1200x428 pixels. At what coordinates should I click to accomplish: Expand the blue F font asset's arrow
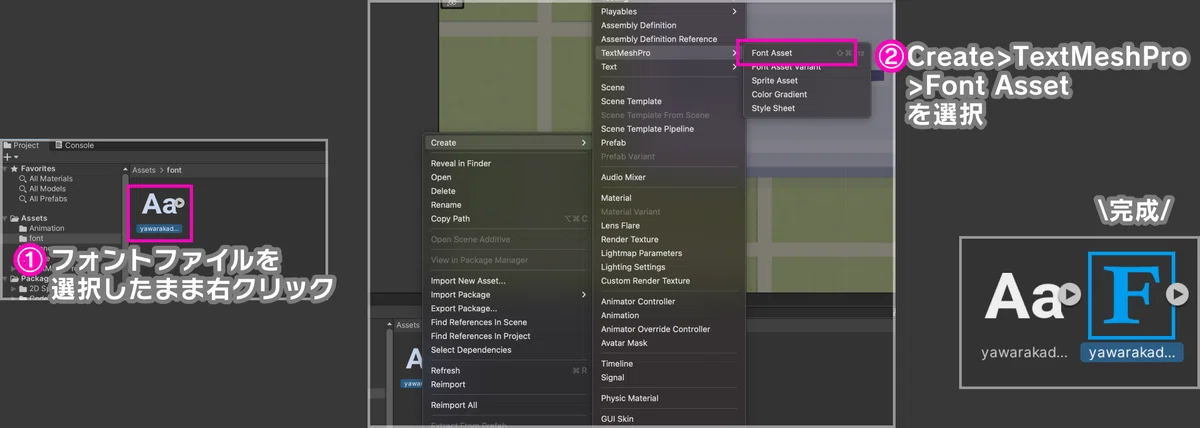tap(1170, 294)
